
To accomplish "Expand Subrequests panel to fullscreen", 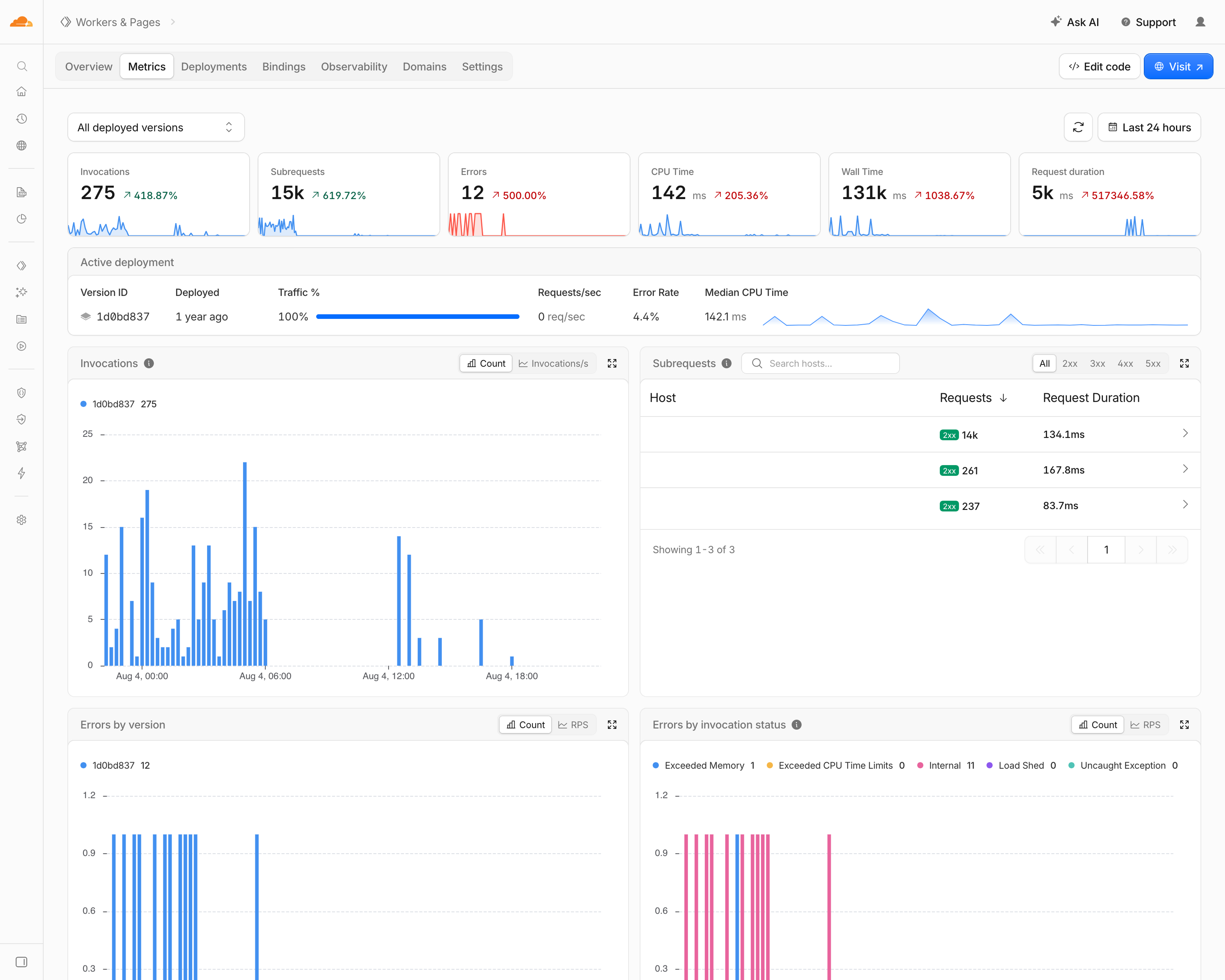I will coord(1184,364).
